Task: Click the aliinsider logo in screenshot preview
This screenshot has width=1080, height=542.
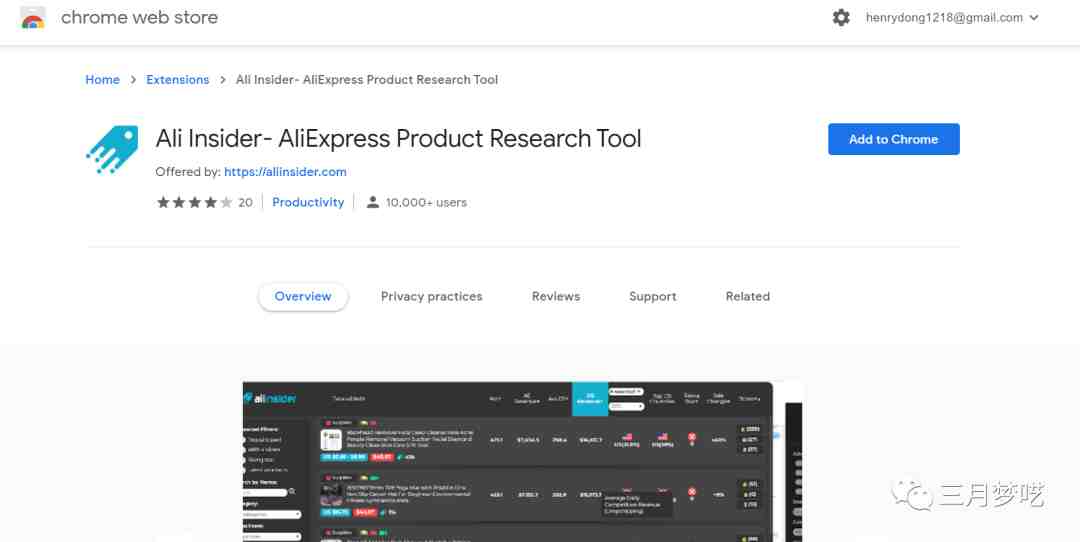Action: (270, 398)
